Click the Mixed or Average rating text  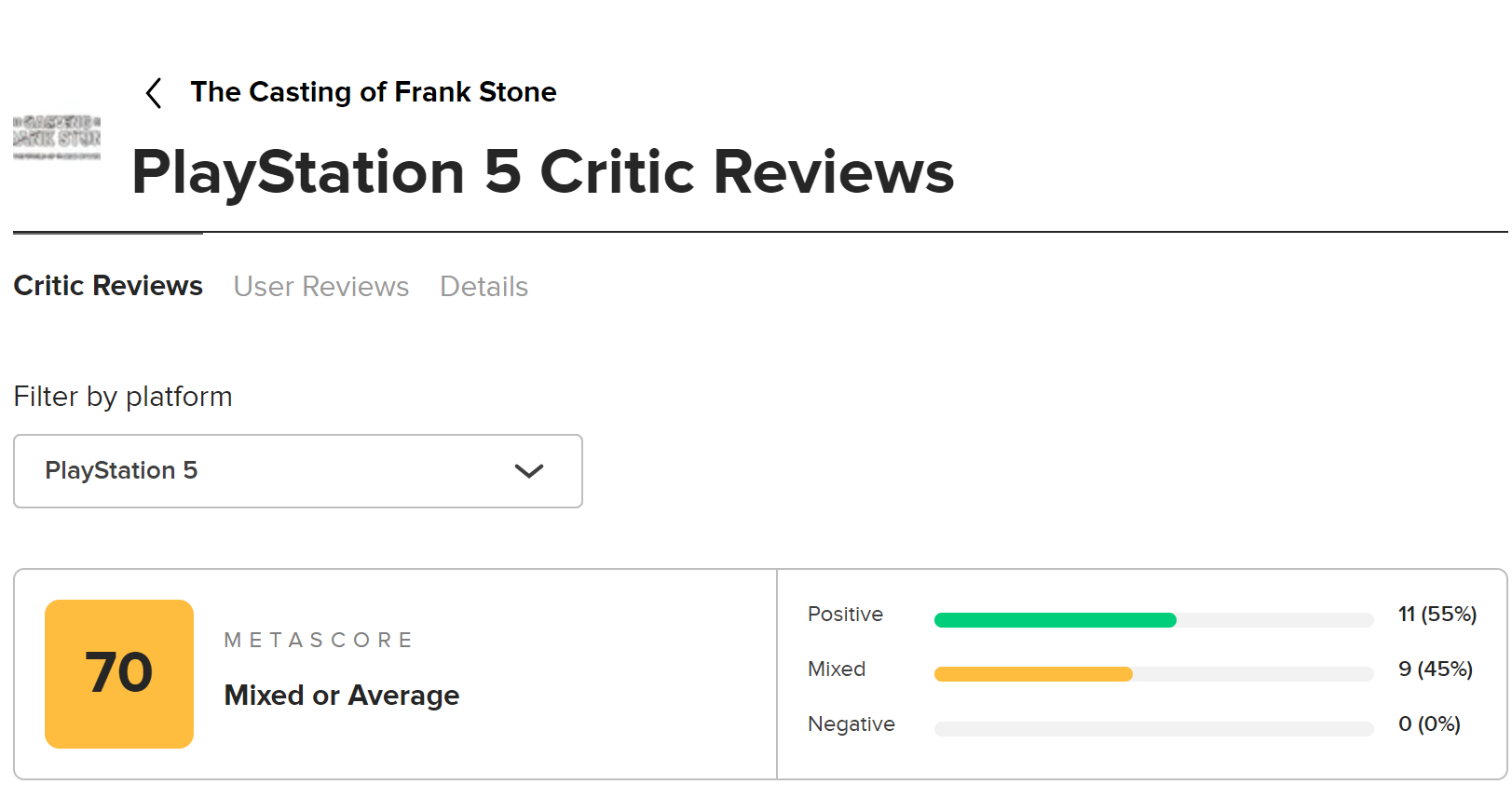tap(341, 696)
